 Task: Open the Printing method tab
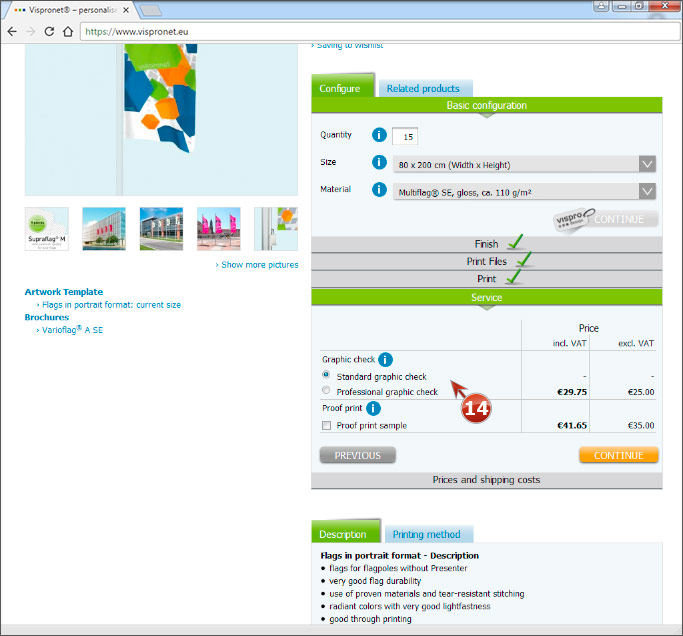pyautogui.click(x=429, y=534)
